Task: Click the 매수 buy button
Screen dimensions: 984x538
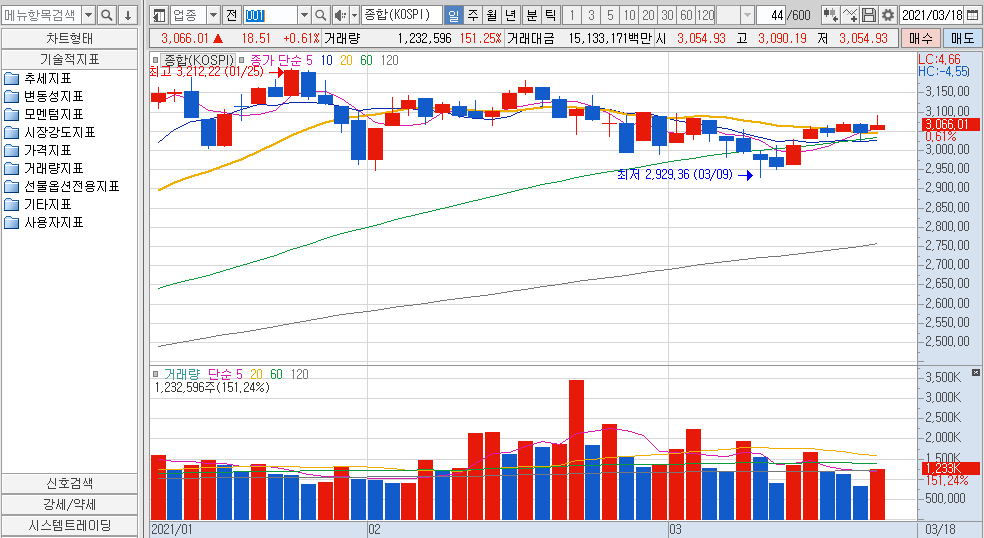Action: (921, 38)
